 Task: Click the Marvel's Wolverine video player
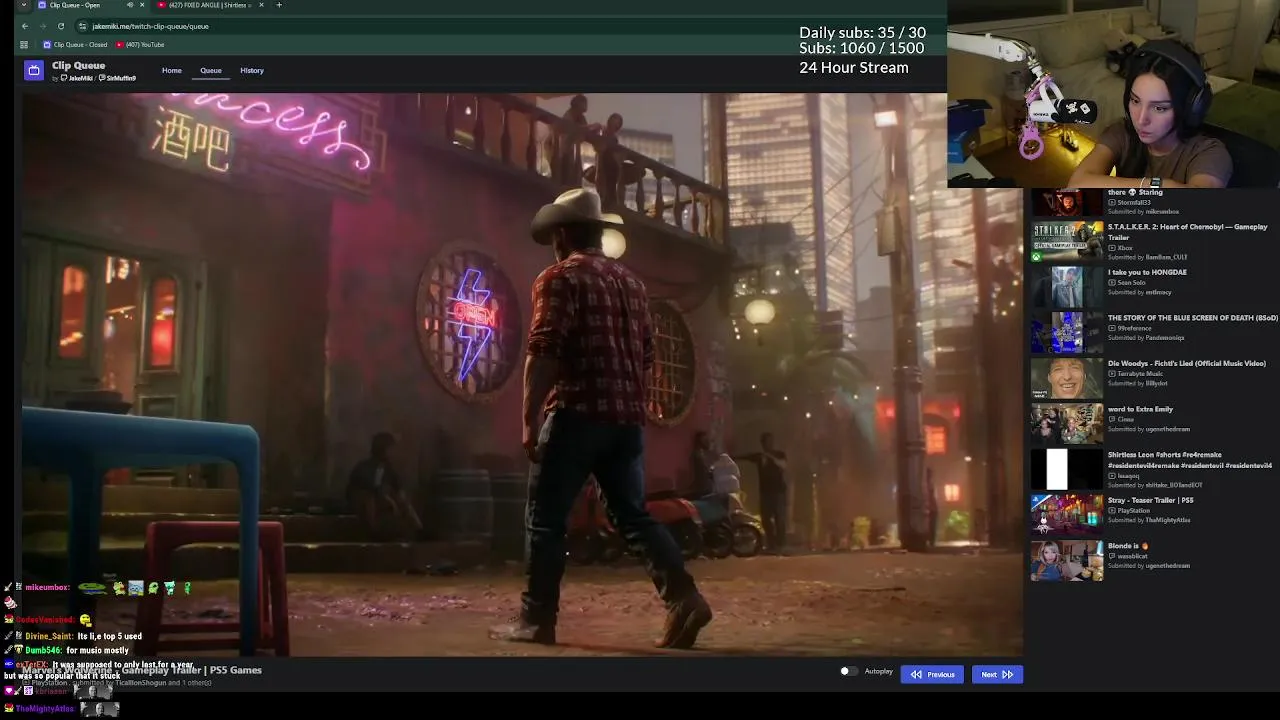522,375
